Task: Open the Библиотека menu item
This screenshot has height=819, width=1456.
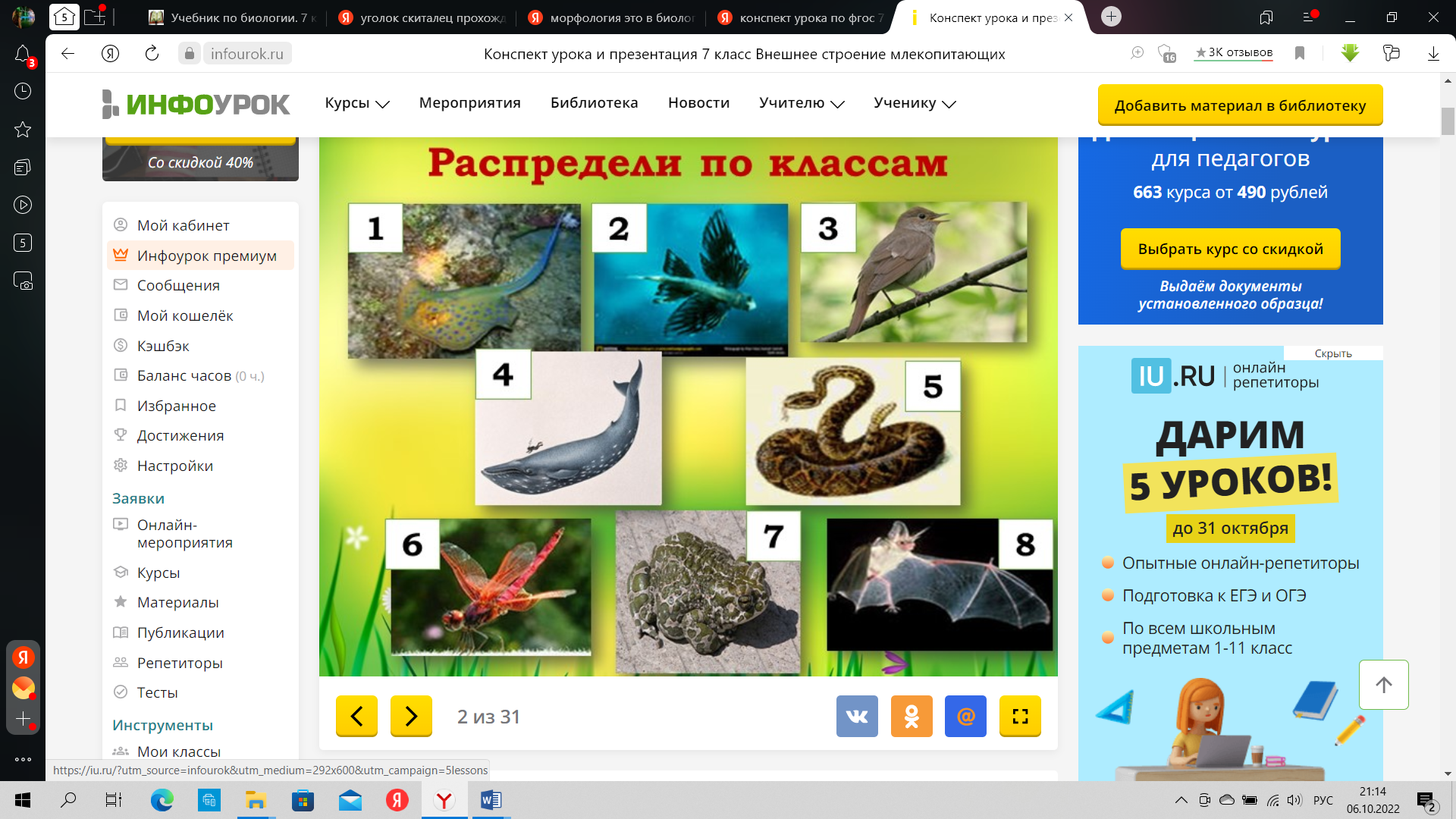Action: [x=594, y=103]
